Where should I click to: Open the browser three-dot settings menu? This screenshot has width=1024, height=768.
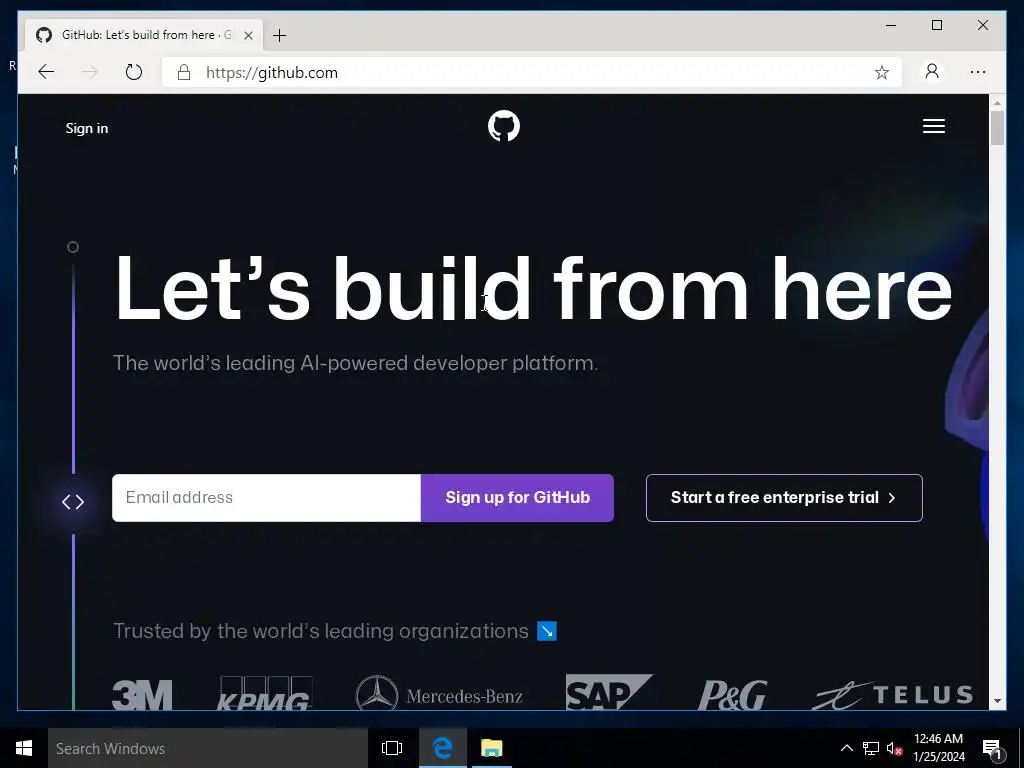(978, 72)
